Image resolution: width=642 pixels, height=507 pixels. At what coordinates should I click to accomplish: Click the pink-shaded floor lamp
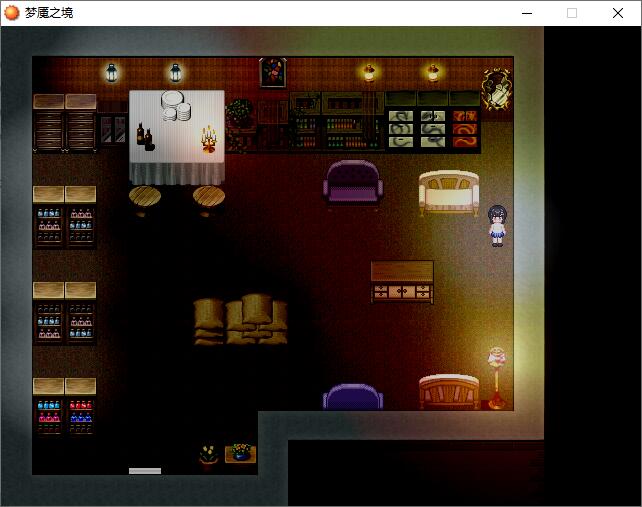tap(497, 377)
